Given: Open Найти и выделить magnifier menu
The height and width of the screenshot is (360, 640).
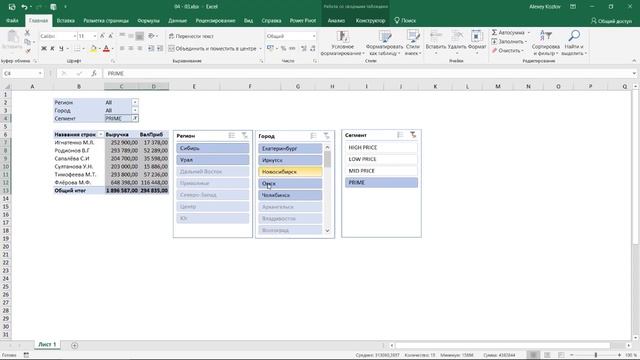Looking at the screenshot, I should (574, 43).
